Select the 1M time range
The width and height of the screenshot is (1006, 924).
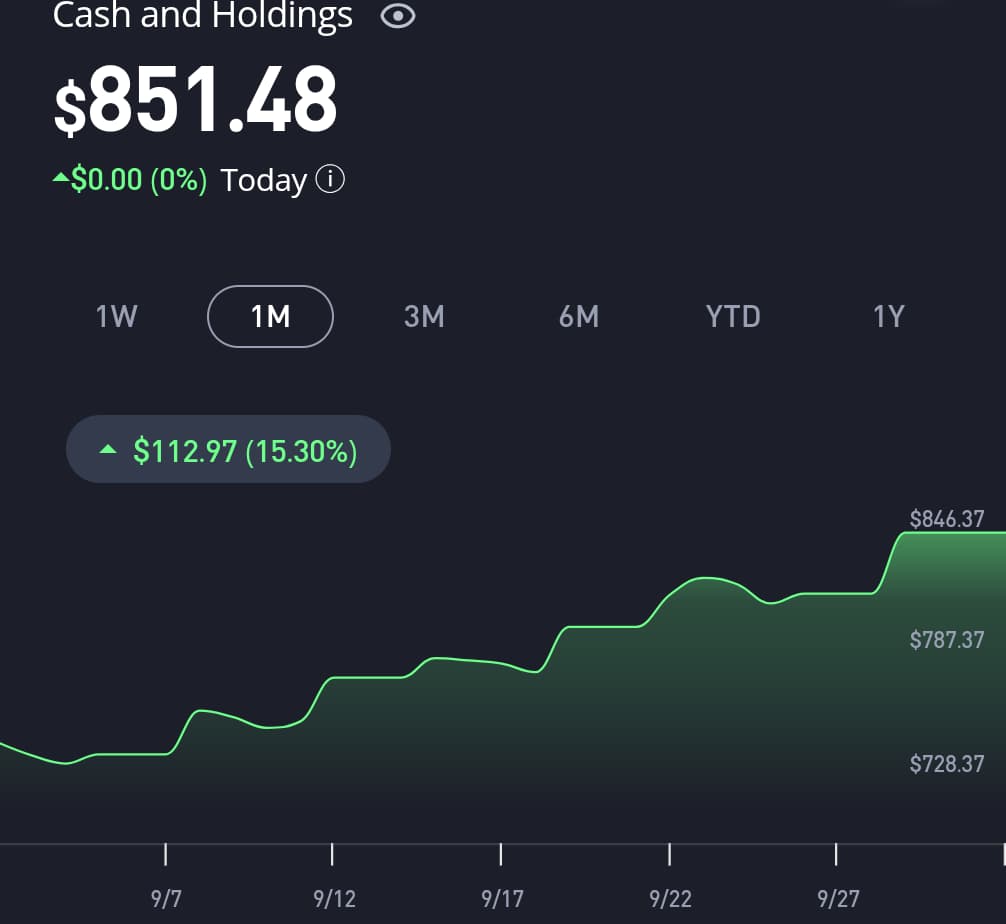point(270,317)
